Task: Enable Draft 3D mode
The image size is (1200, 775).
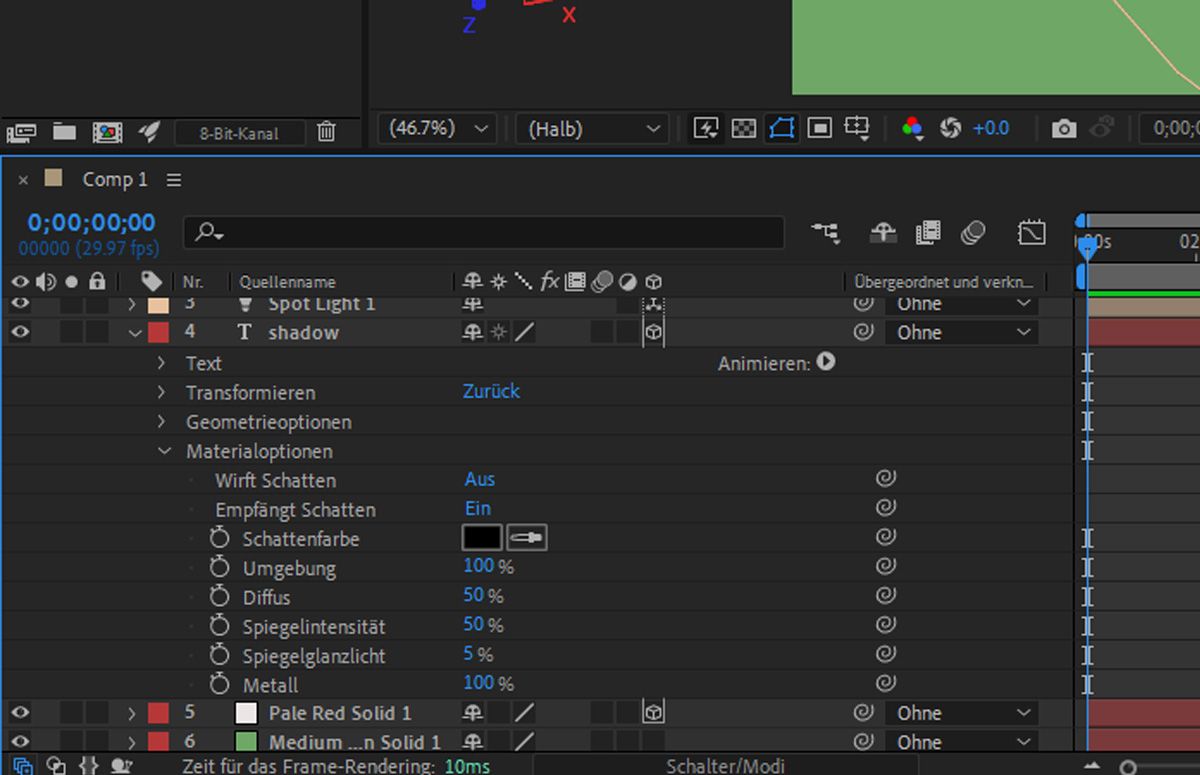Action: [883, 232]
